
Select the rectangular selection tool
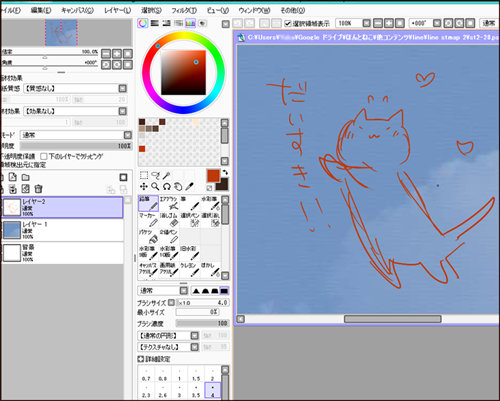pyautogui.click(x=144, y=176)
